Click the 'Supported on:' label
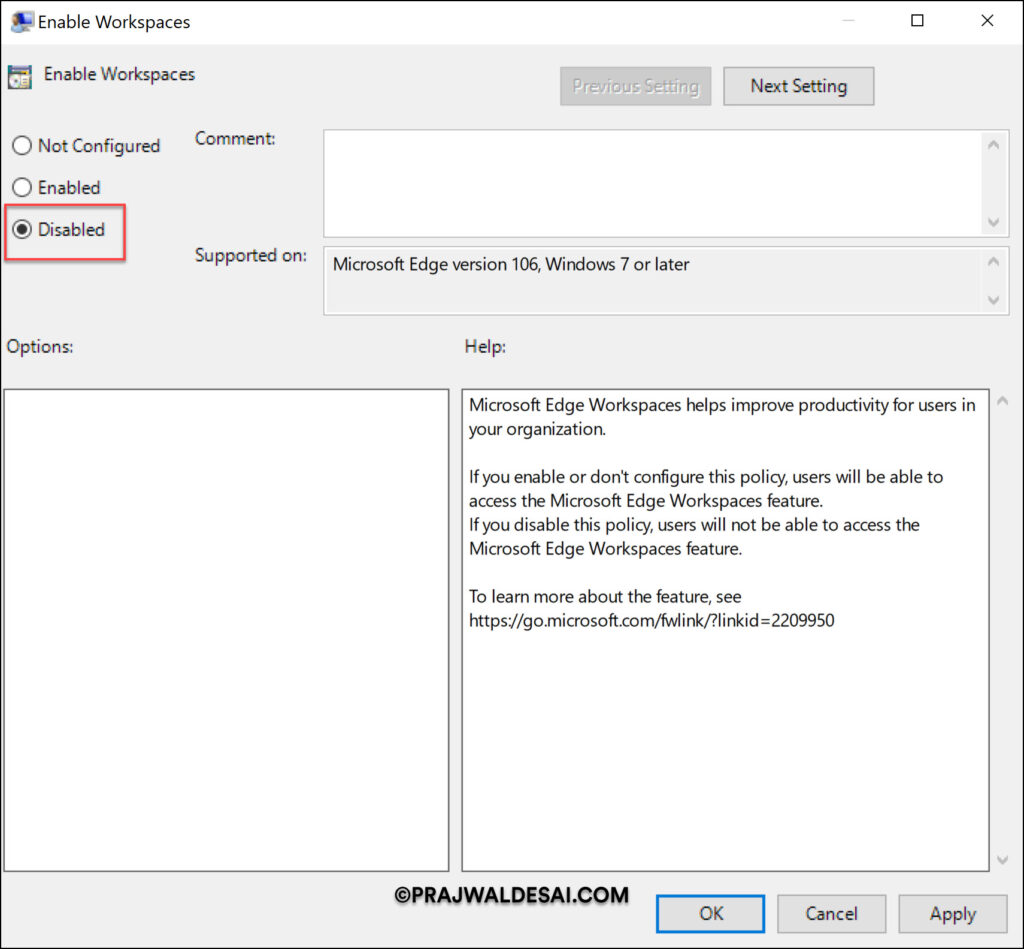Viewport: 1024px width, 949px height. coord(251,255)
